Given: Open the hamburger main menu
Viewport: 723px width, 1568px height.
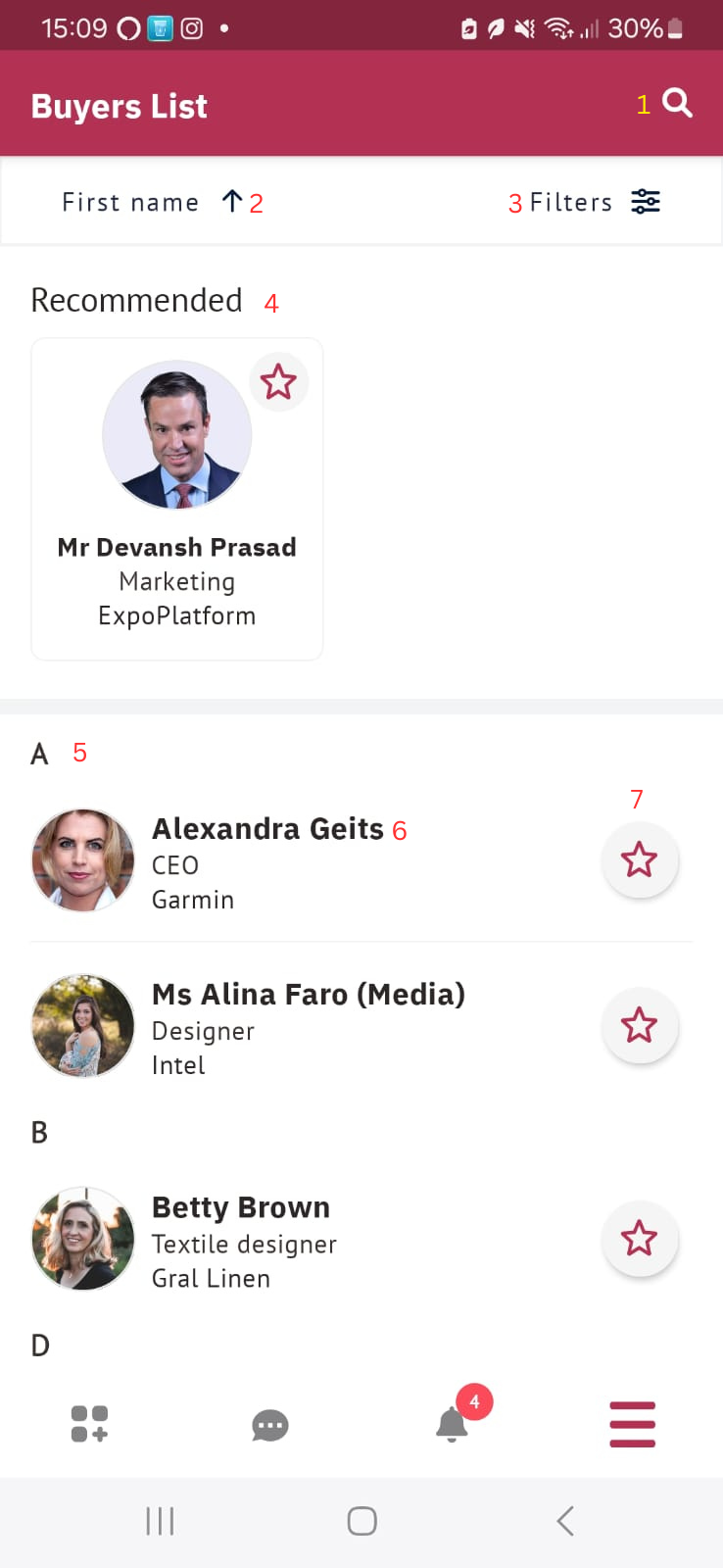Looking at the screenshot, I should tap(632, 1424).
